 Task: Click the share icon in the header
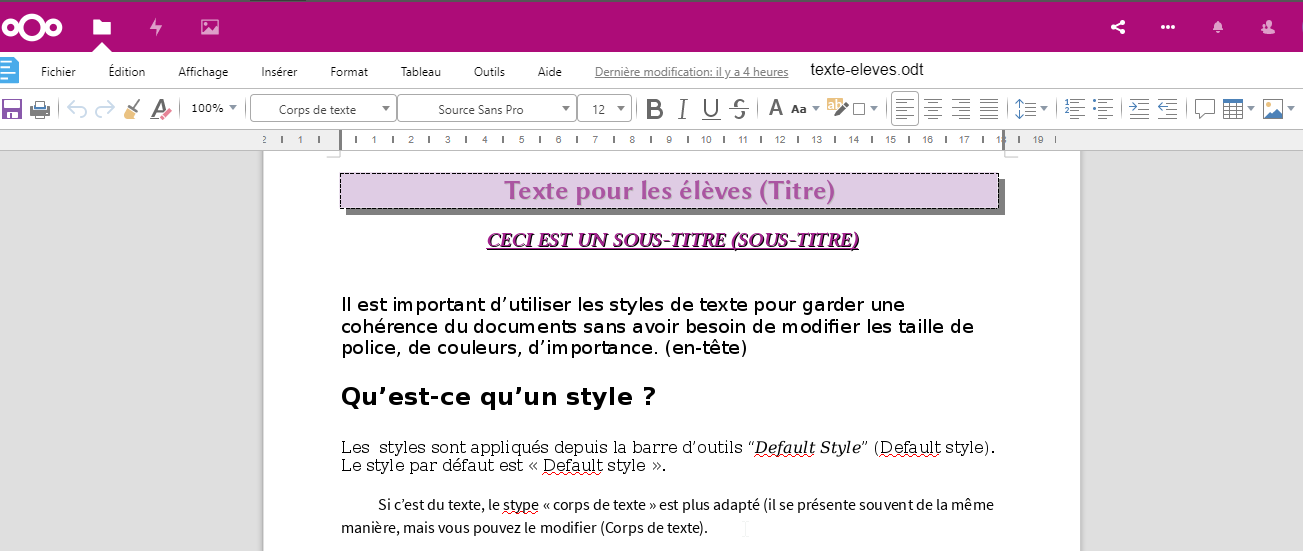click(1118, 27)
